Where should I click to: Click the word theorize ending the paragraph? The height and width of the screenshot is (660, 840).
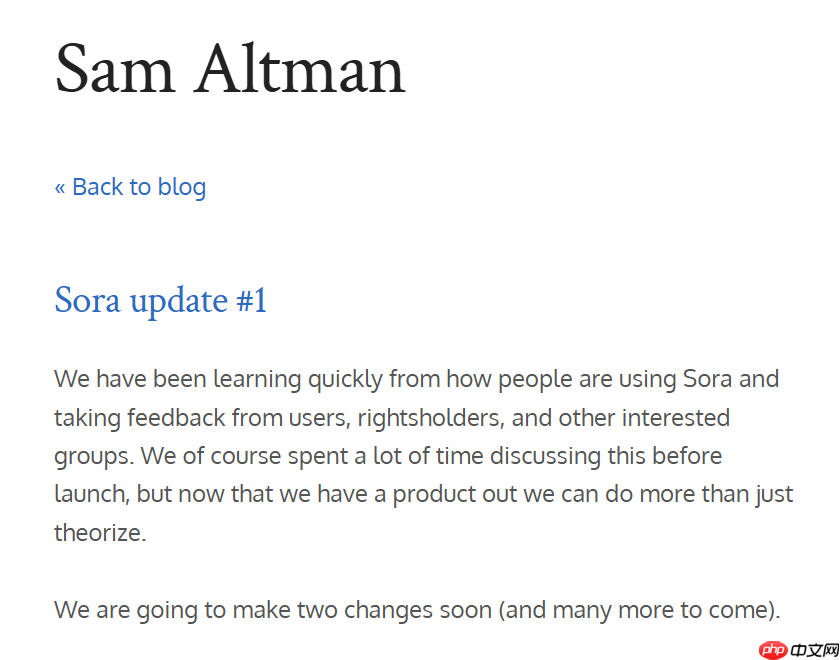99,532
